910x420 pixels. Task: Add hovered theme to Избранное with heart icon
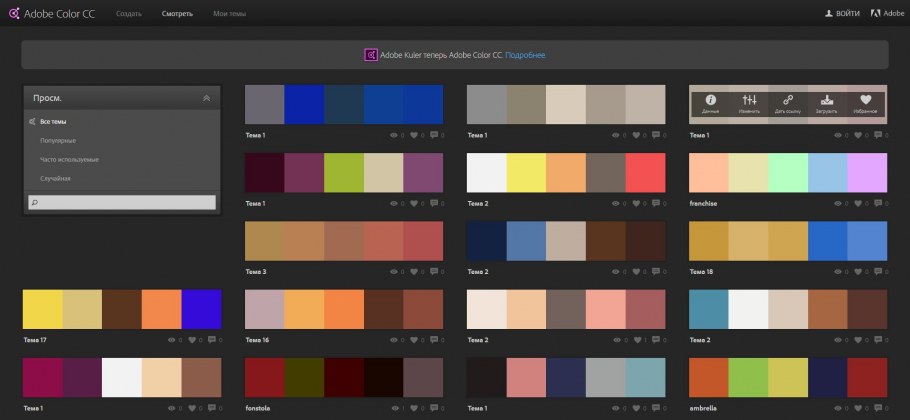pyautogui.click(x=866, y=100)
